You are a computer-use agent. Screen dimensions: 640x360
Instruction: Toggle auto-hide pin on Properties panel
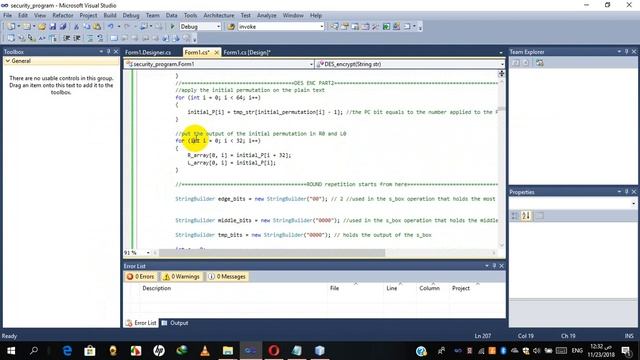(627, 191)
